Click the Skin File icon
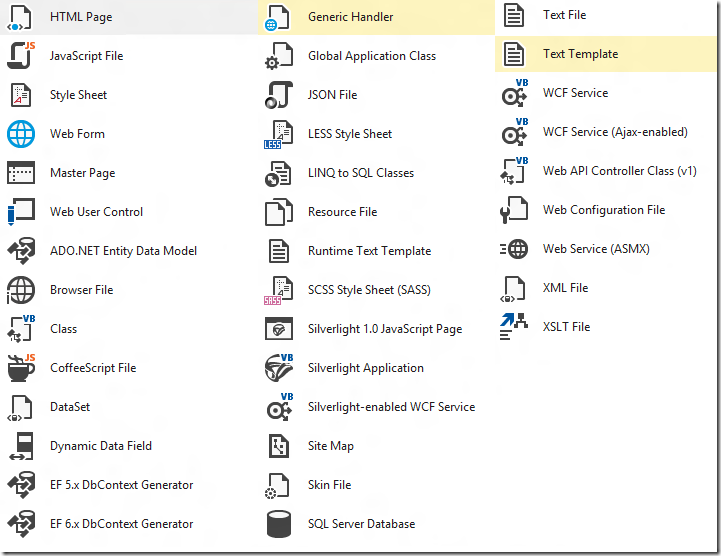Viewport: 721px width, 556px height. (277, 486)
